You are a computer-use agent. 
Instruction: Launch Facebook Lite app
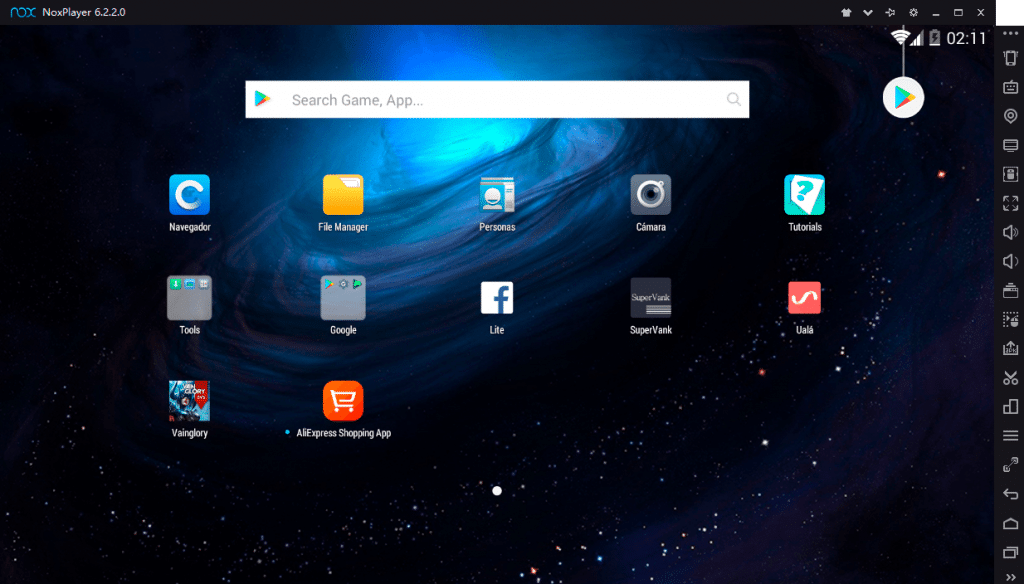point(497,298)
